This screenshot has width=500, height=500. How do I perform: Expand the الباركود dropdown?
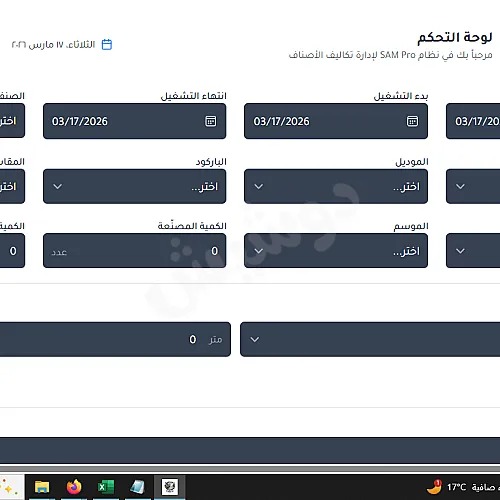tap(134, 186)
